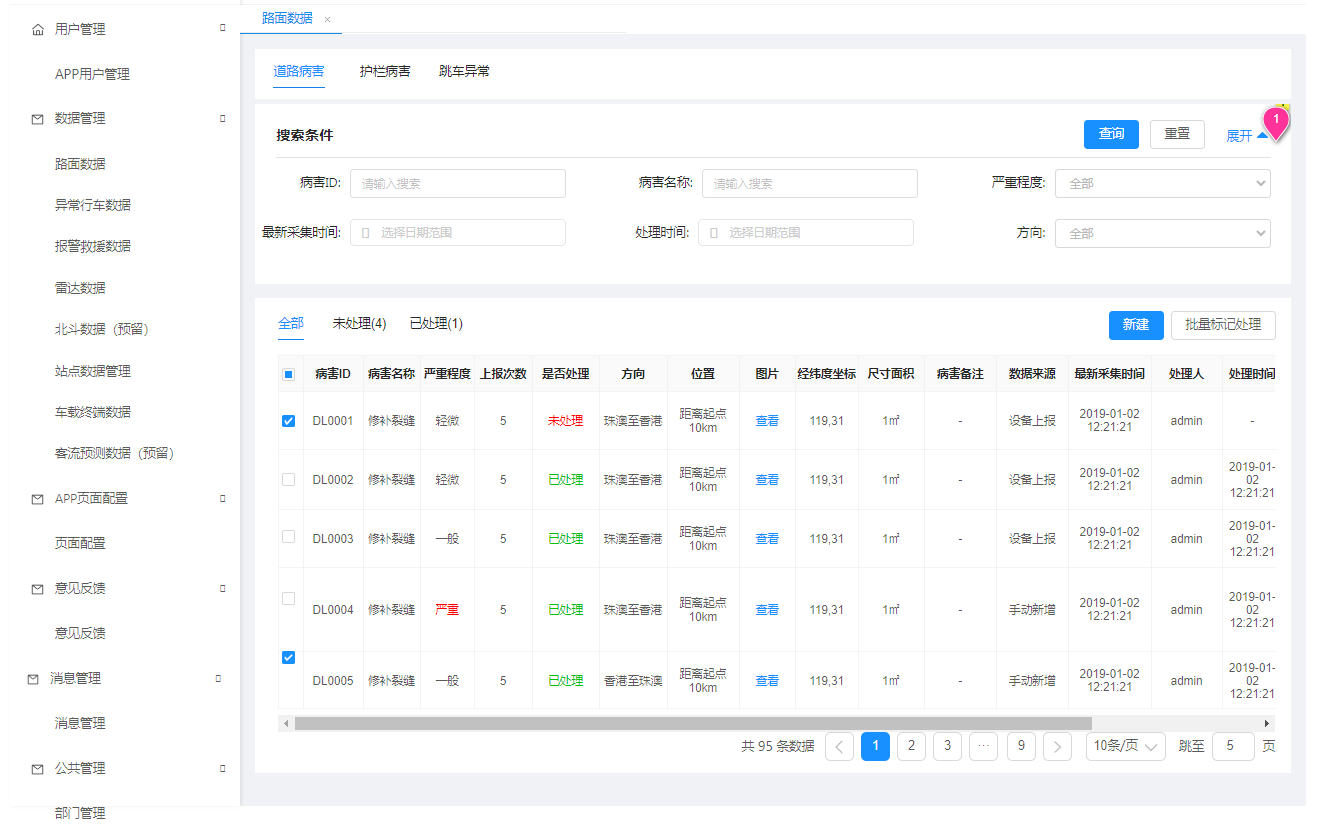Check the checkbox for row DL0004
Image resolution: width=1327 pixels, height=829 pixels.
point(288,598)
